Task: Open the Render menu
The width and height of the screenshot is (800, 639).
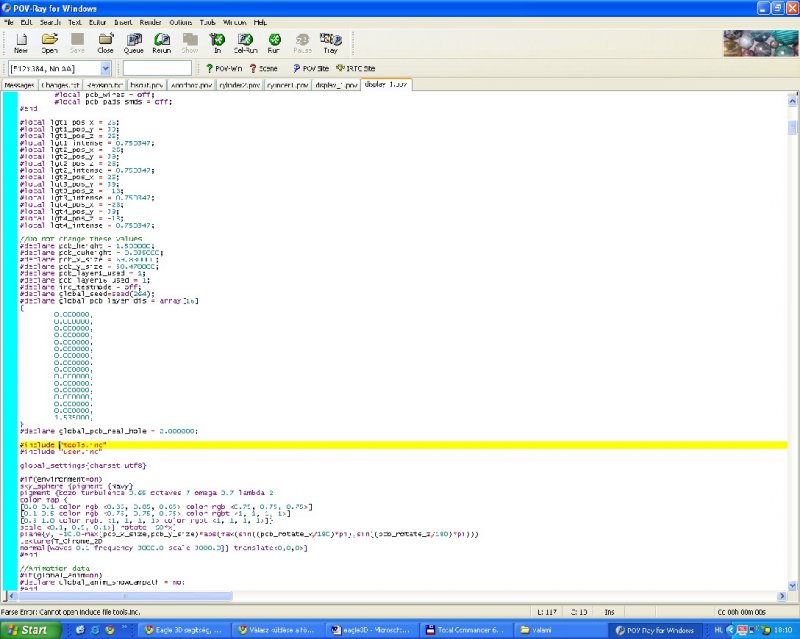Action: tap(151, 22)
